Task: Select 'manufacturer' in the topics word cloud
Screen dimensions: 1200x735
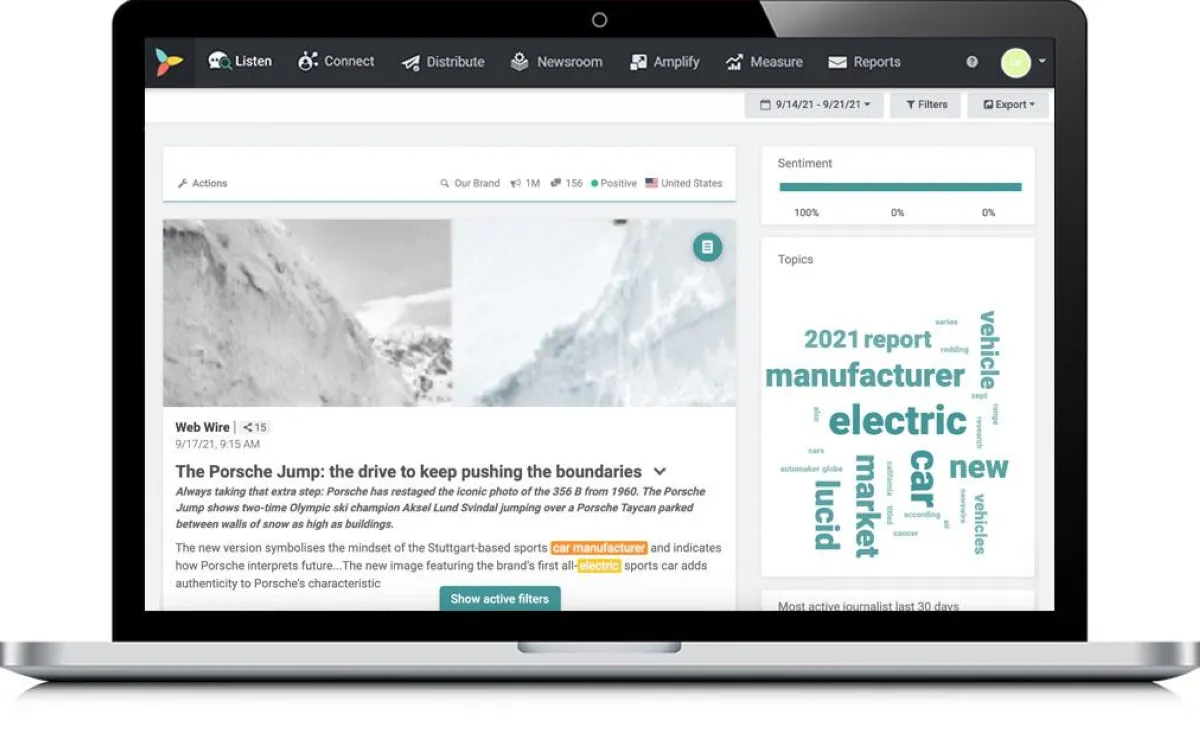Action: click(865, 375)
